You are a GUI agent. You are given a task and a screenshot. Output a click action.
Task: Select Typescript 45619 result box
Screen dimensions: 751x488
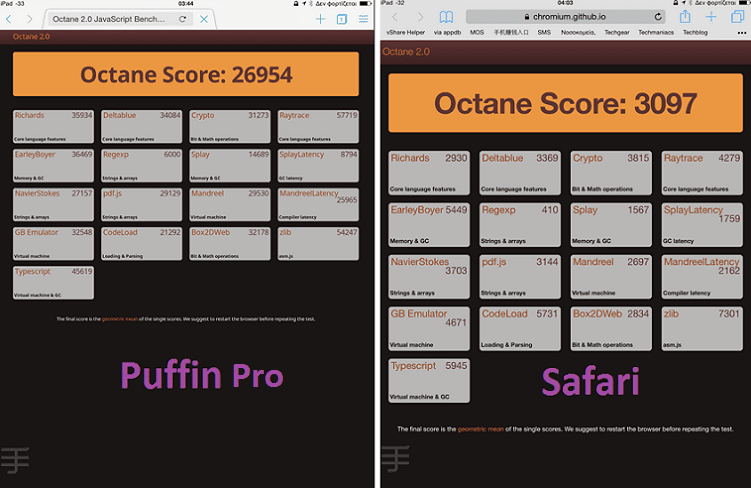pos(53,283)
